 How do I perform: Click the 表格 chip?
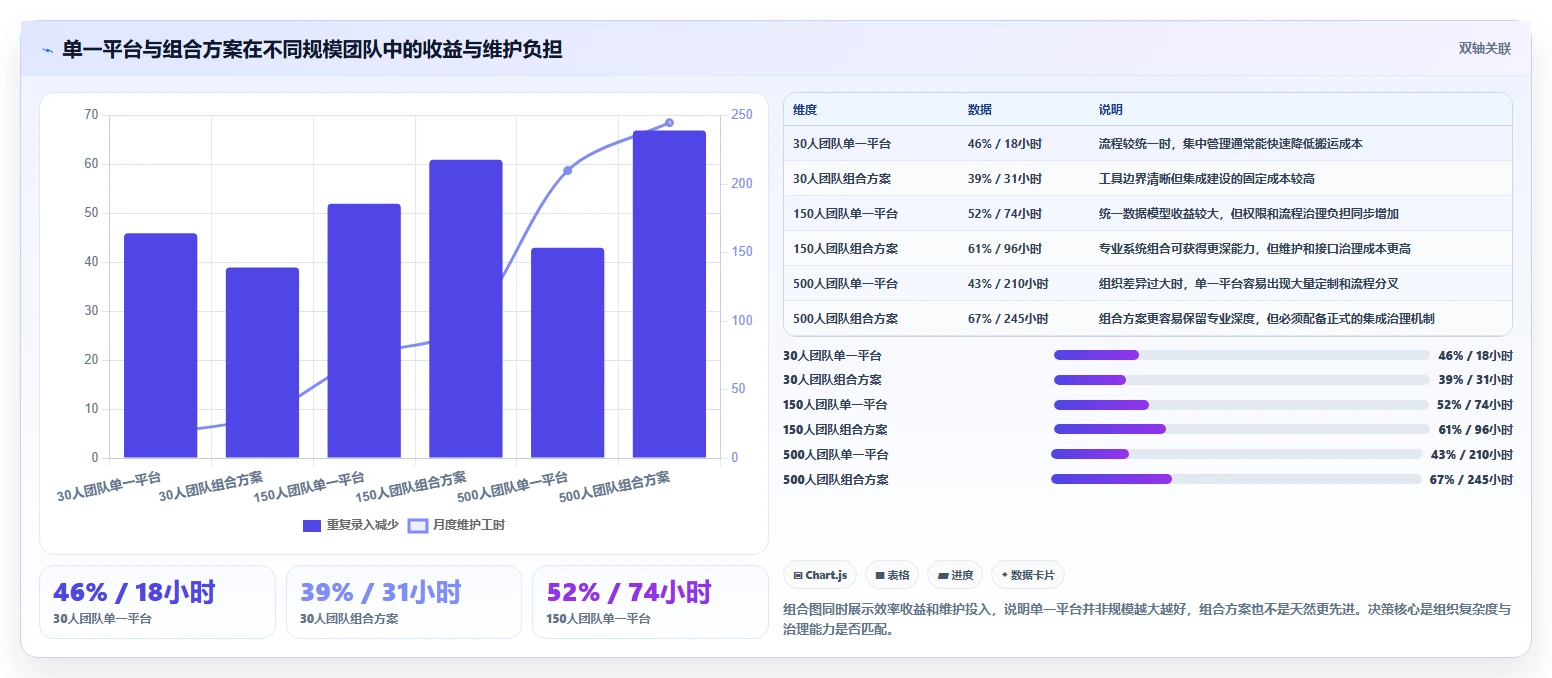892,575
